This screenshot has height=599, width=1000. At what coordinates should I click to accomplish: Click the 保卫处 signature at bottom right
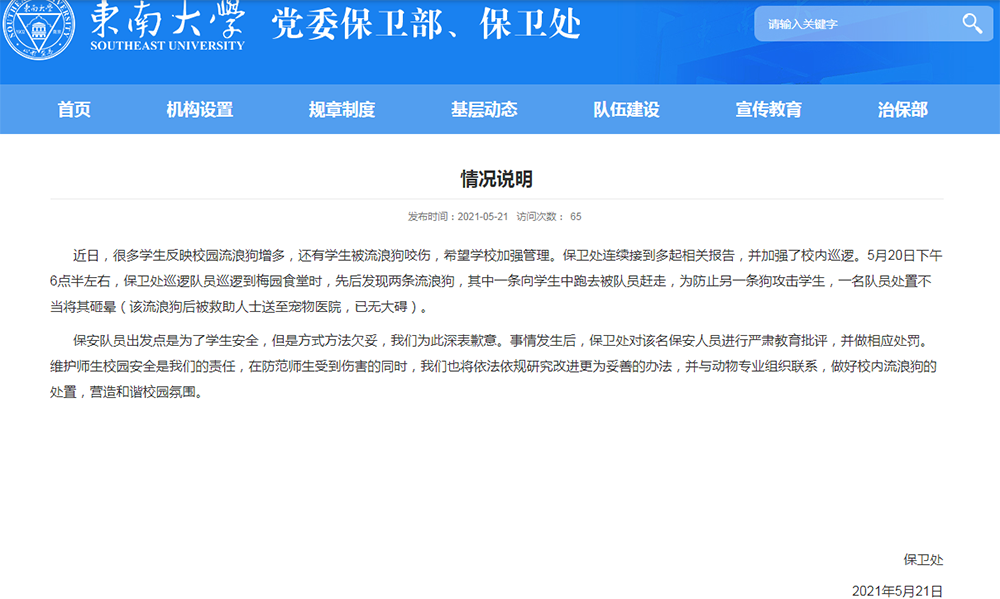click(922, 559)
